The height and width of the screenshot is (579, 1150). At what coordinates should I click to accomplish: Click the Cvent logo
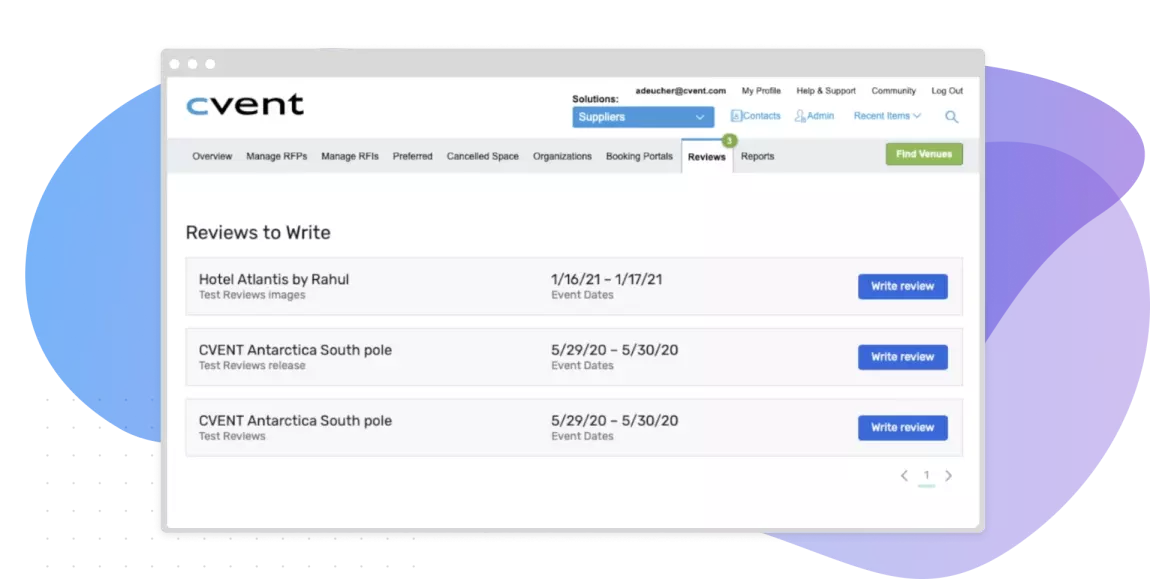click(x=244, y=104)
